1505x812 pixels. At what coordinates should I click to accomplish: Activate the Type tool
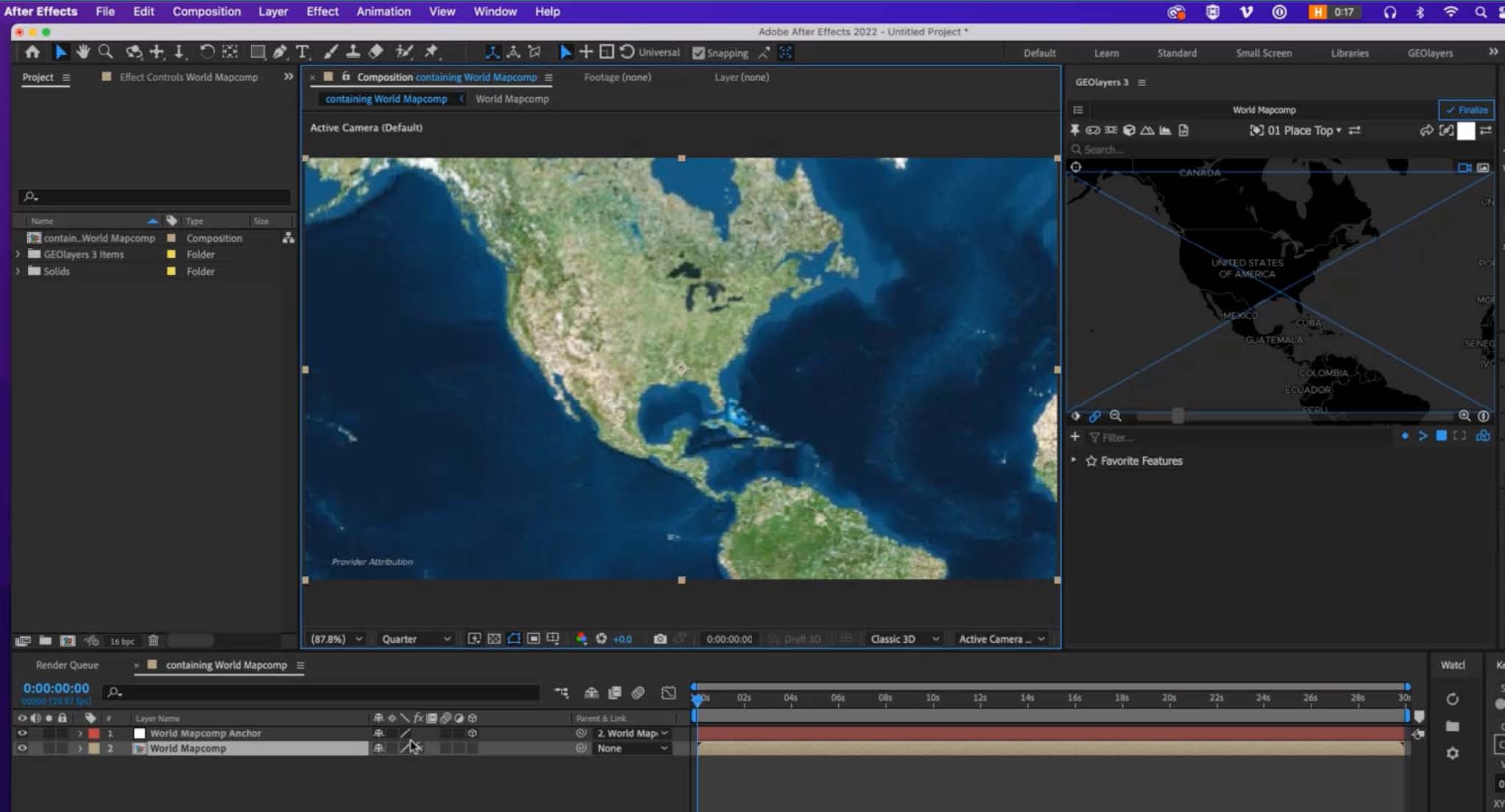click(304, 51)
